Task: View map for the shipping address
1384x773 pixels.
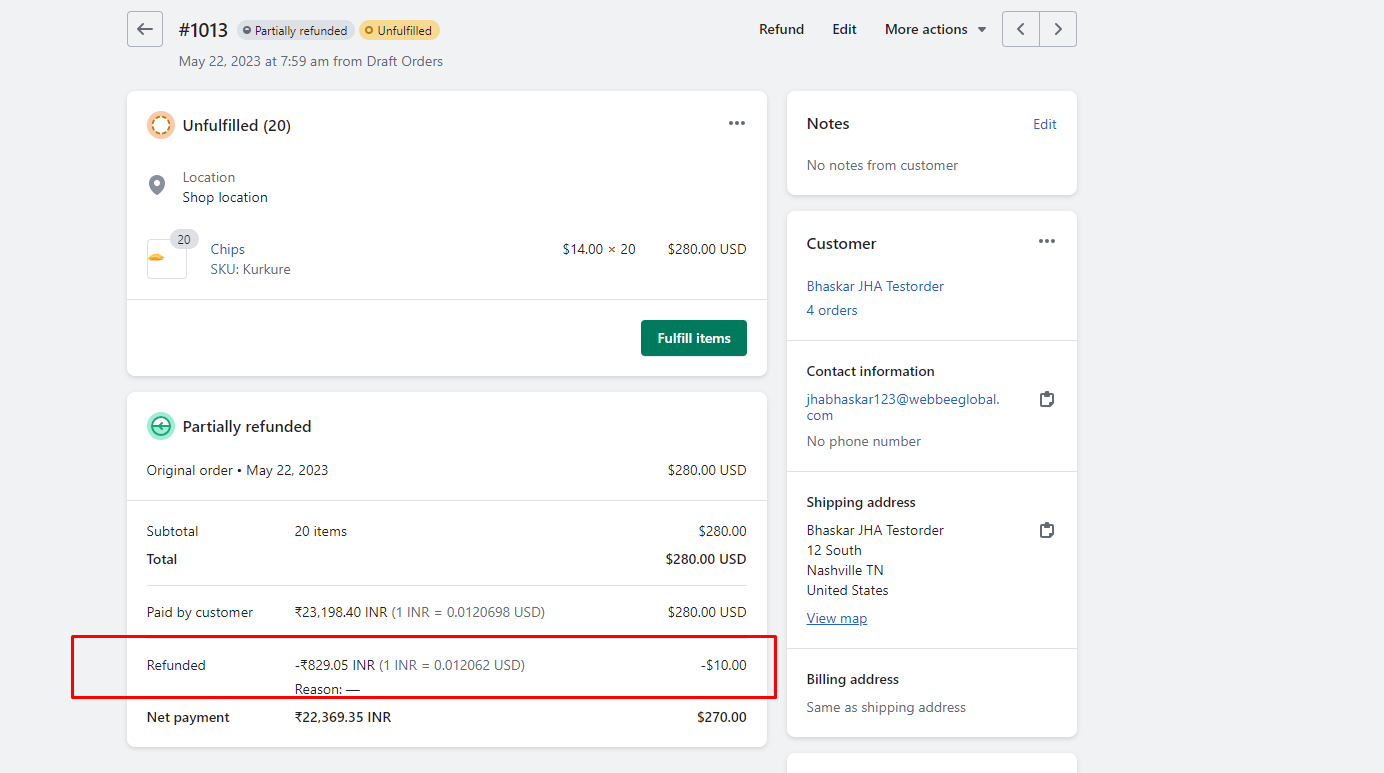Action: click(837, 618)
